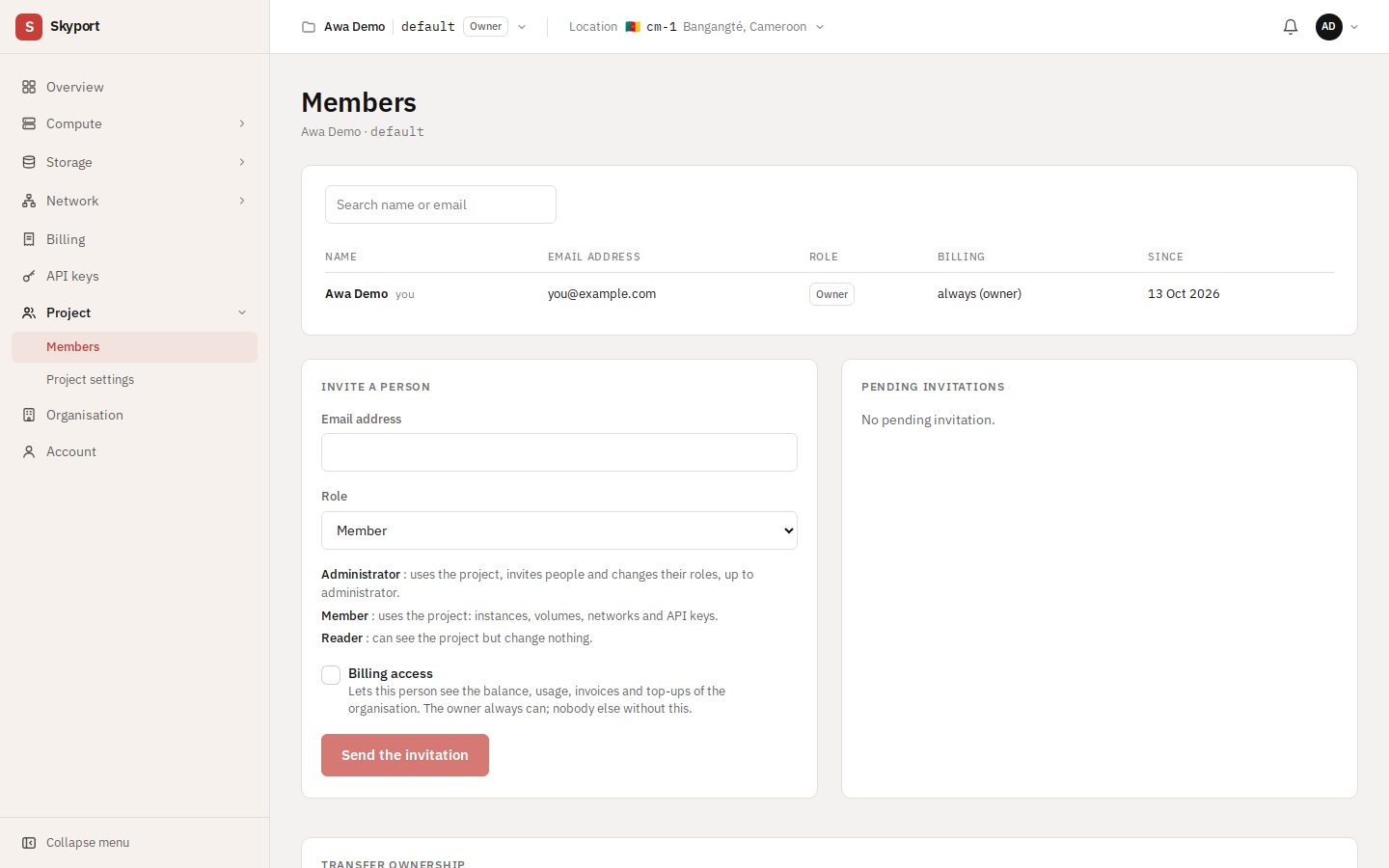This screenshot has height=868, width=1389.
Task: Click the Project people icon
Action: 29,312
